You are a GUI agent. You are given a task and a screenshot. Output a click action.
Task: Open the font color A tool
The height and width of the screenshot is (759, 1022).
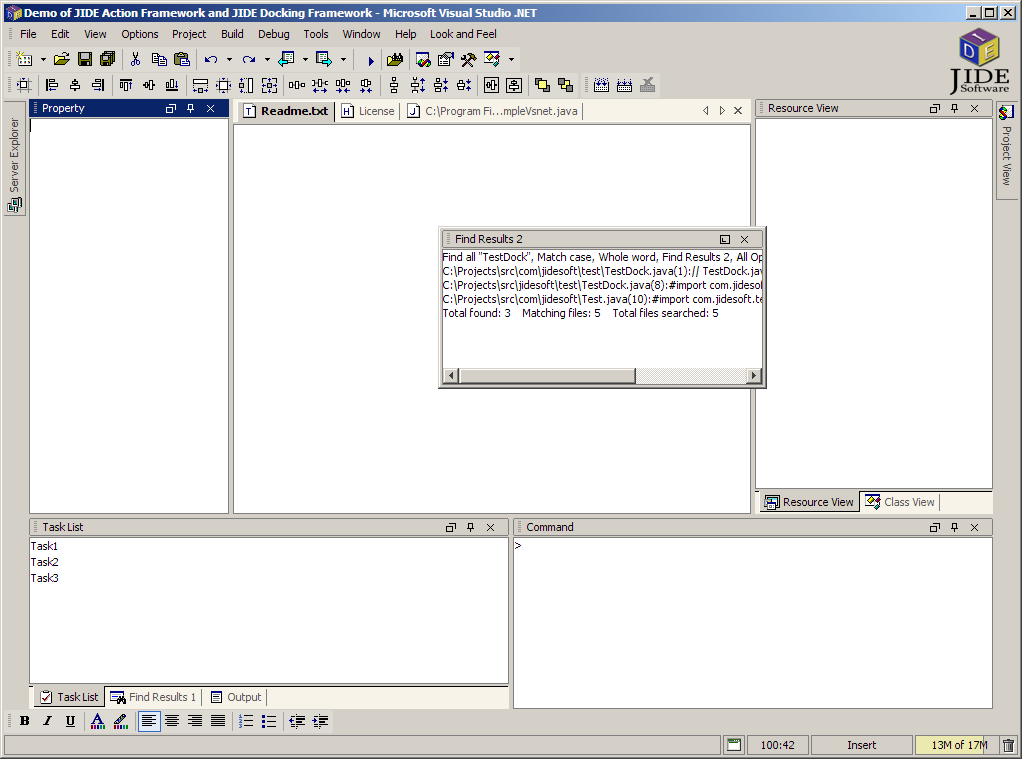[98, 721]
